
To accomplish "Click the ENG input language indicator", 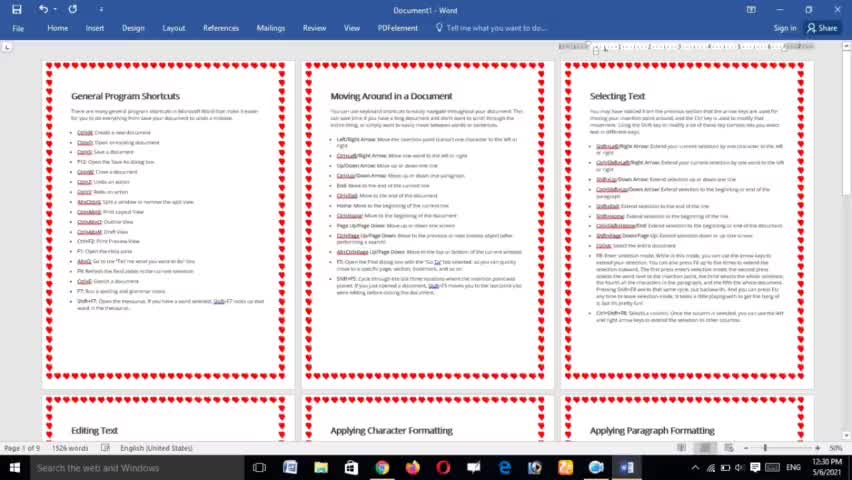I will [793, 467].
